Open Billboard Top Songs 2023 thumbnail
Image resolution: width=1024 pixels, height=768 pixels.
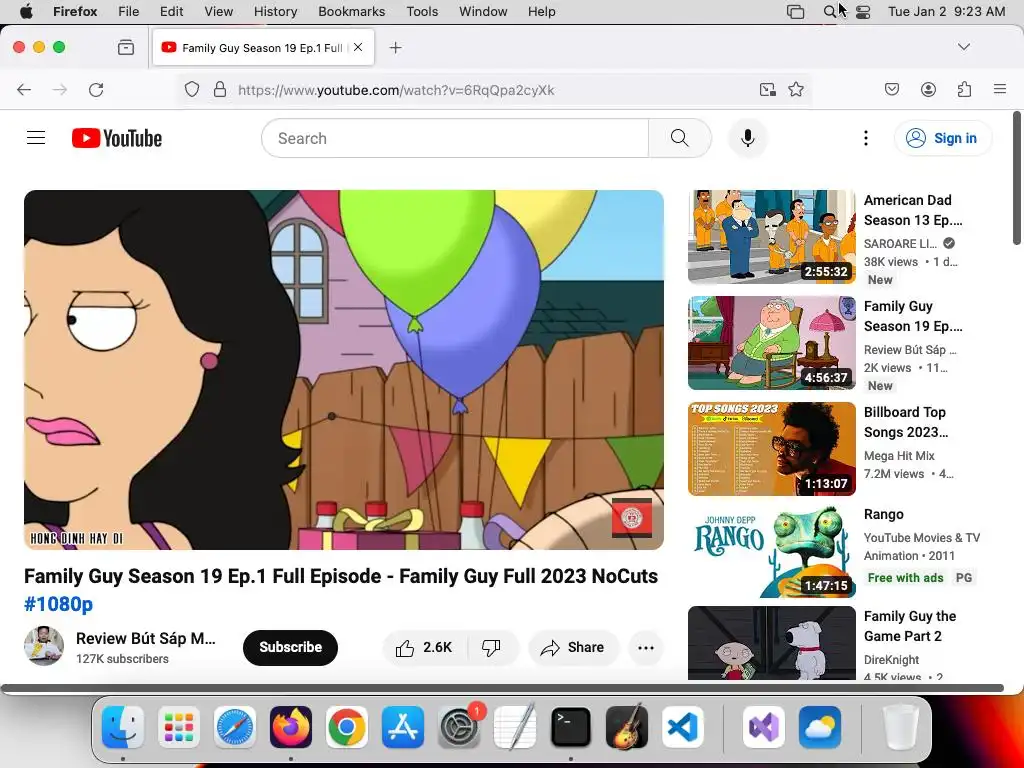point(771,449)
